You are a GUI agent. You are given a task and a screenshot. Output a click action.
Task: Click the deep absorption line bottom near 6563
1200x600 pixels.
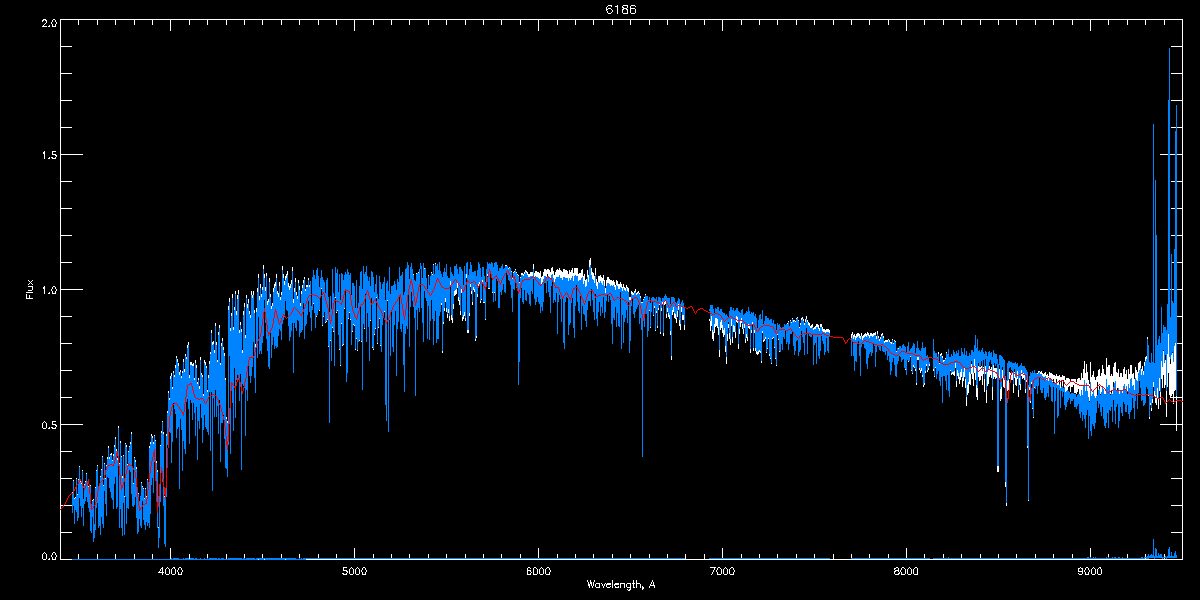(642, 455)
